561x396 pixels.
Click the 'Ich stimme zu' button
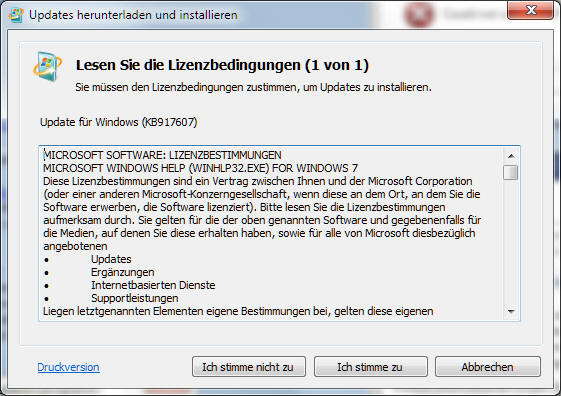(x=371, y=367)
